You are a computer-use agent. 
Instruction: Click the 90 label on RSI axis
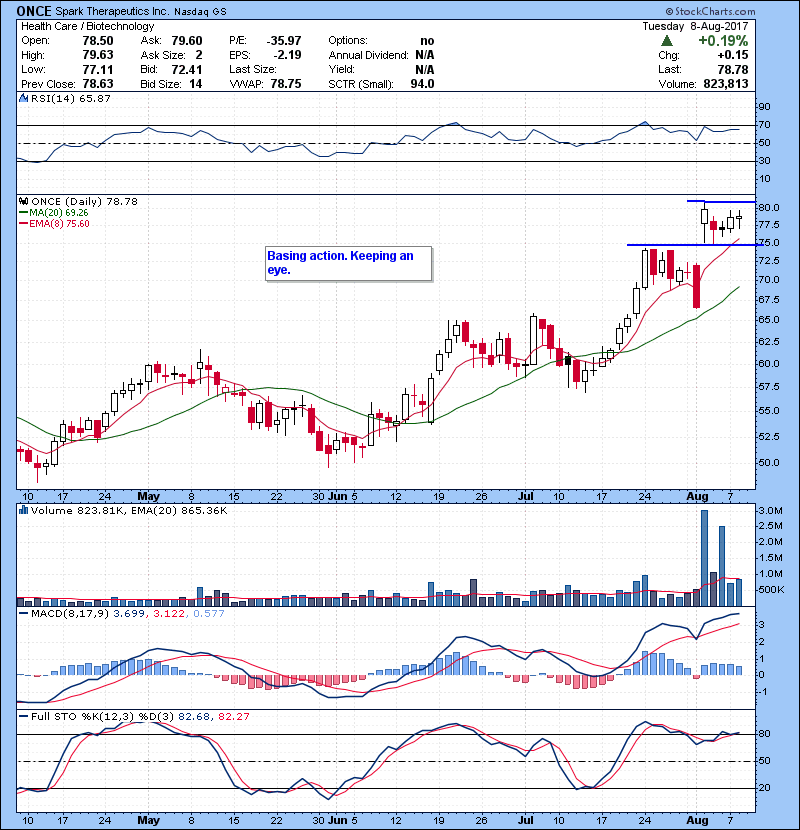765,106
